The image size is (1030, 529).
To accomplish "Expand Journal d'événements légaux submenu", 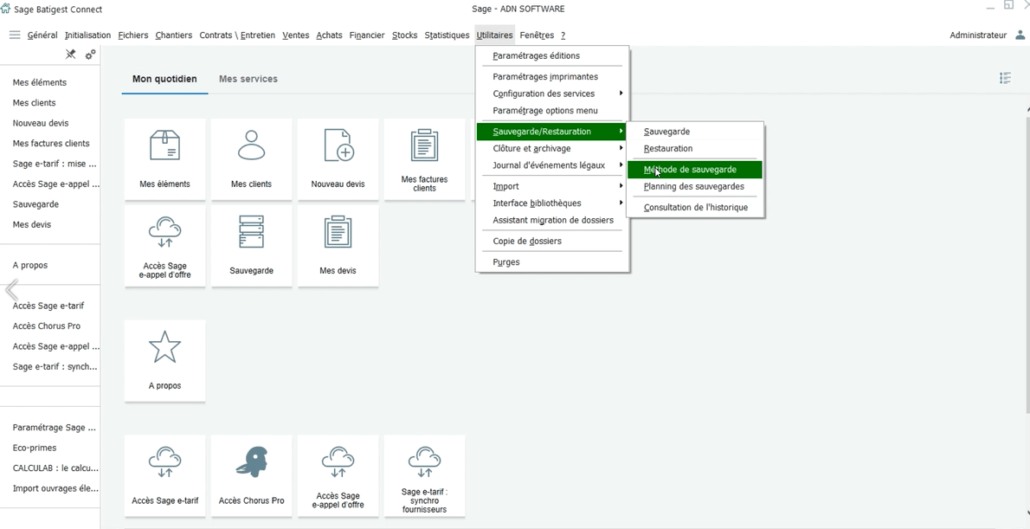I will (x=552, y=166).
